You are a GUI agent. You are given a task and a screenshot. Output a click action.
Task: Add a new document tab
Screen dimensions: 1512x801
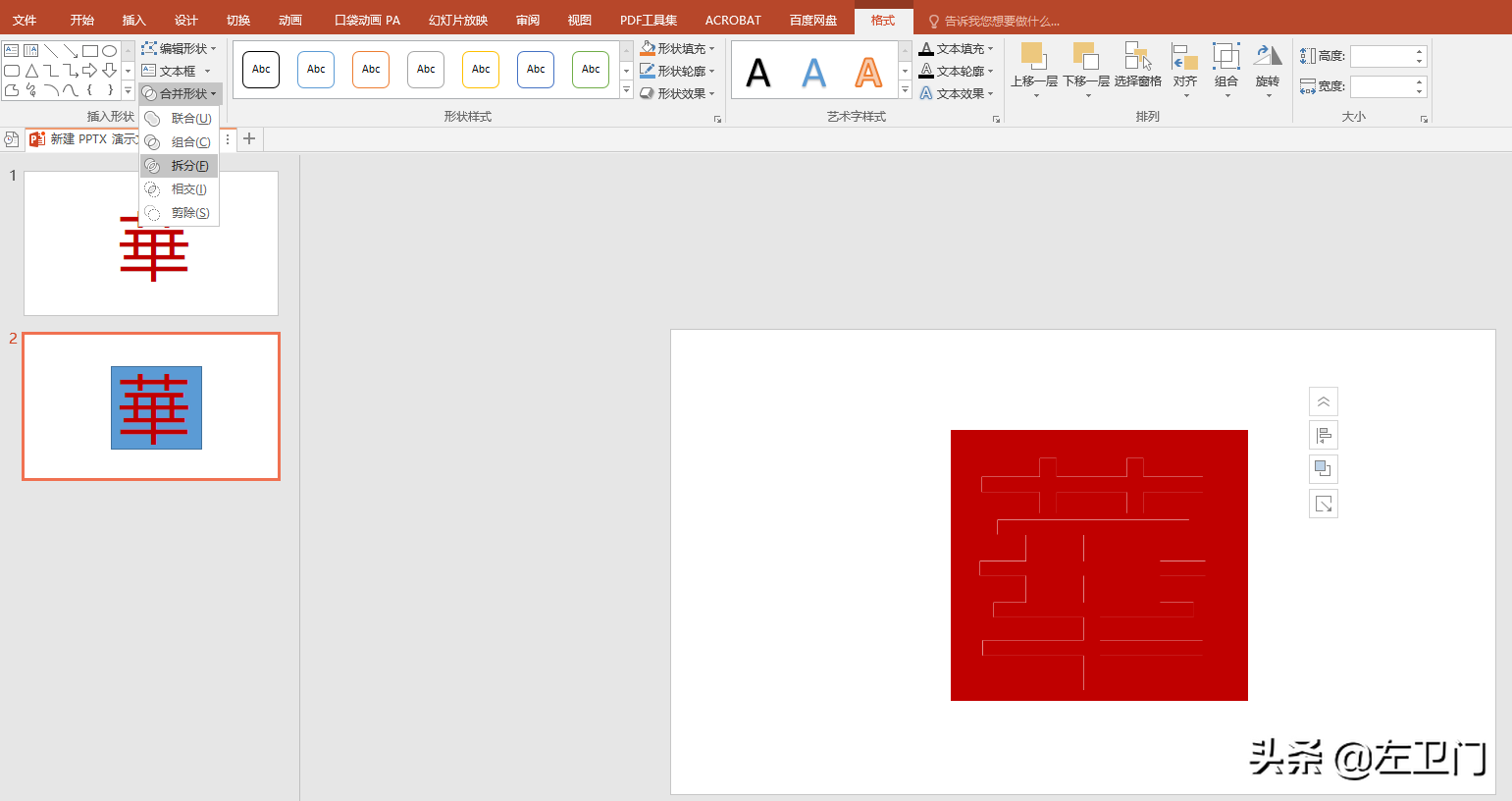pyautogui.click(x=249, y=138)
